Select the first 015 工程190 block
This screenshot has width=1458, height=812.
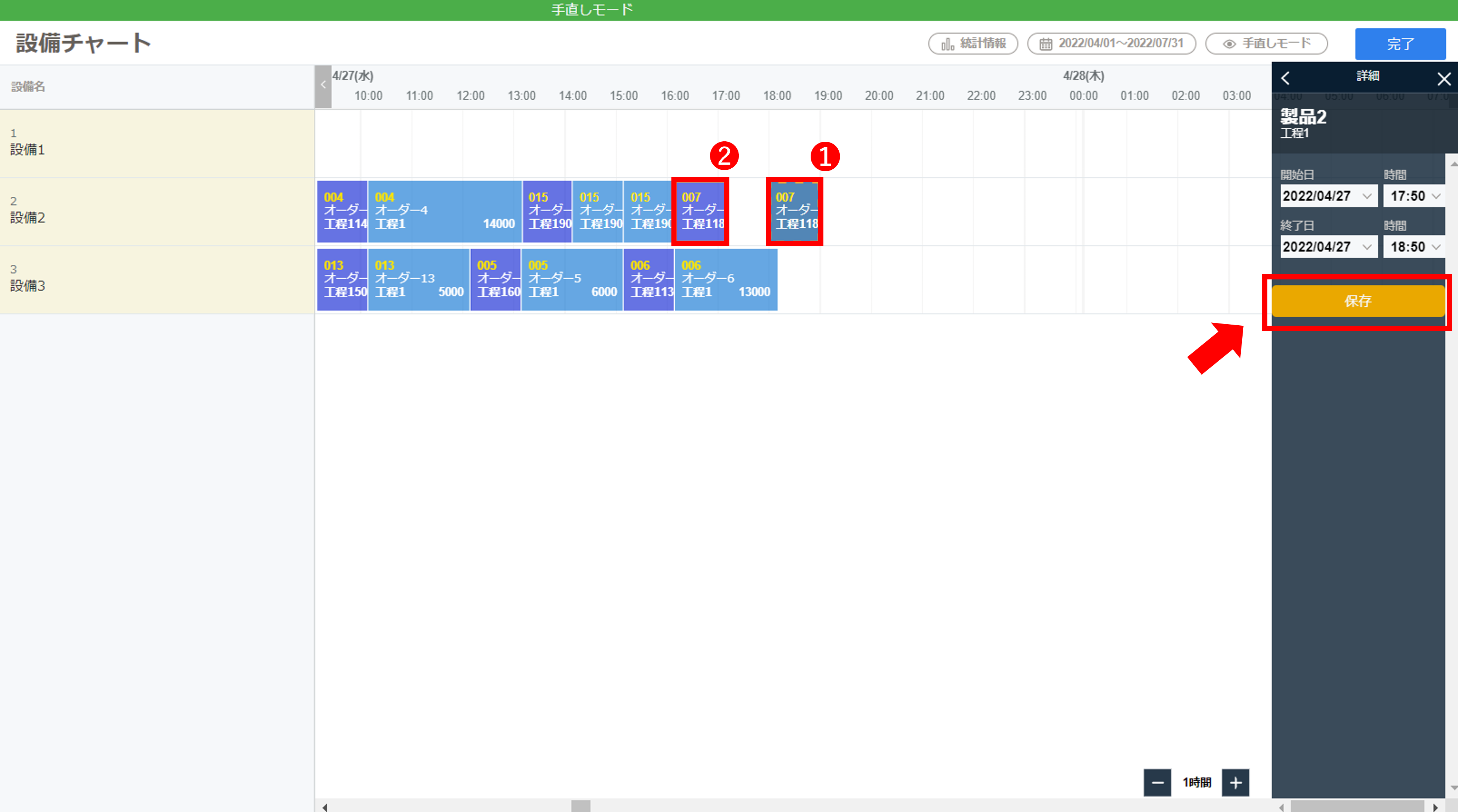[x=547, y=212]
